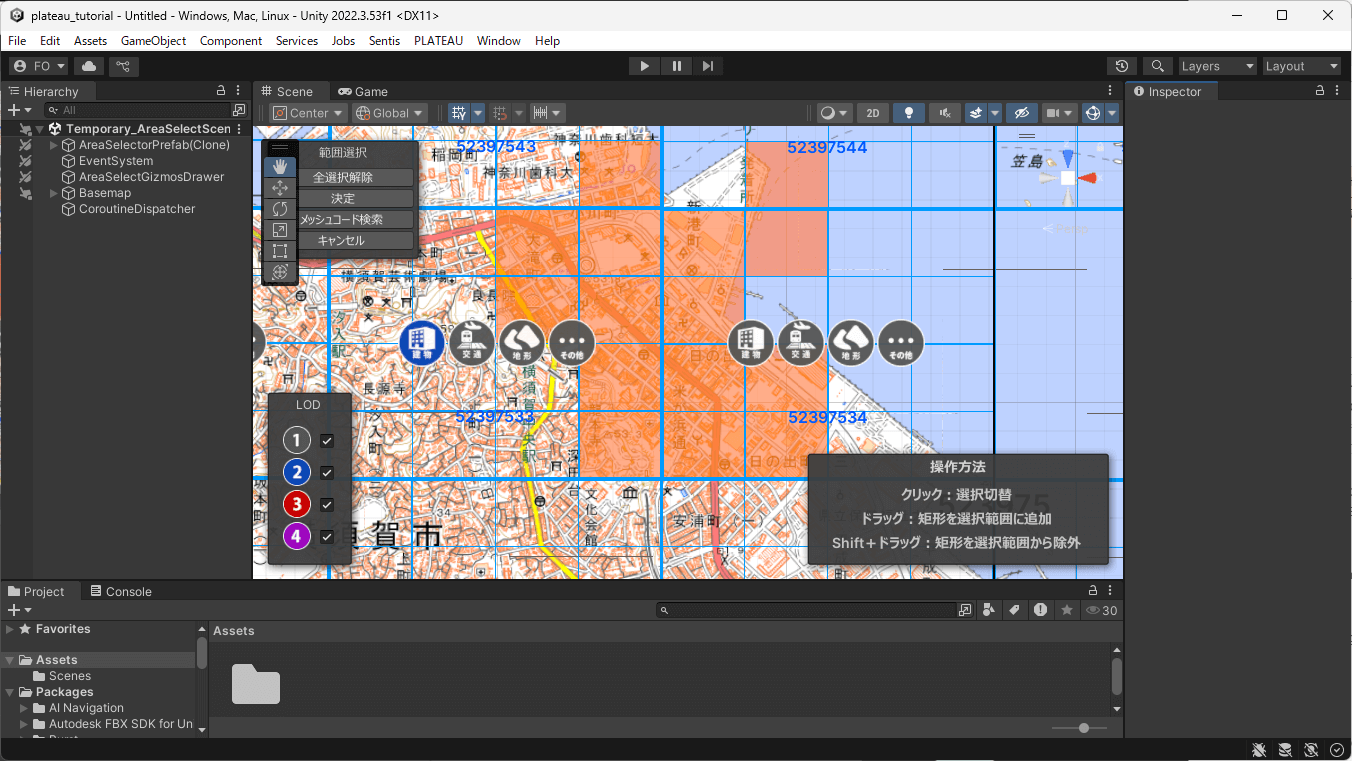Open the version control branch icon in toolbar
This screenshot has height=761, width=1352.
click(x=123, y=66)
